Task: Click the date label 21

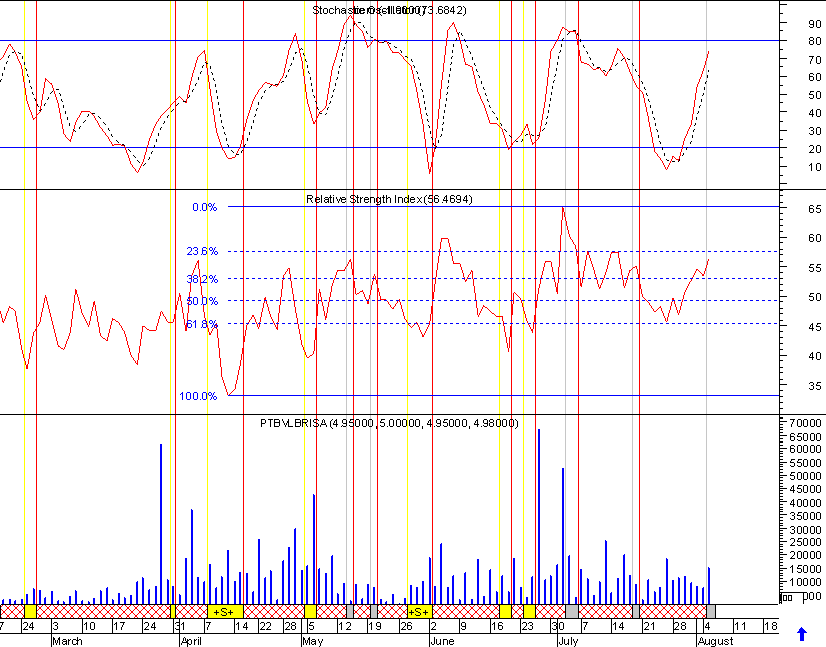Action: pos(650,626)
